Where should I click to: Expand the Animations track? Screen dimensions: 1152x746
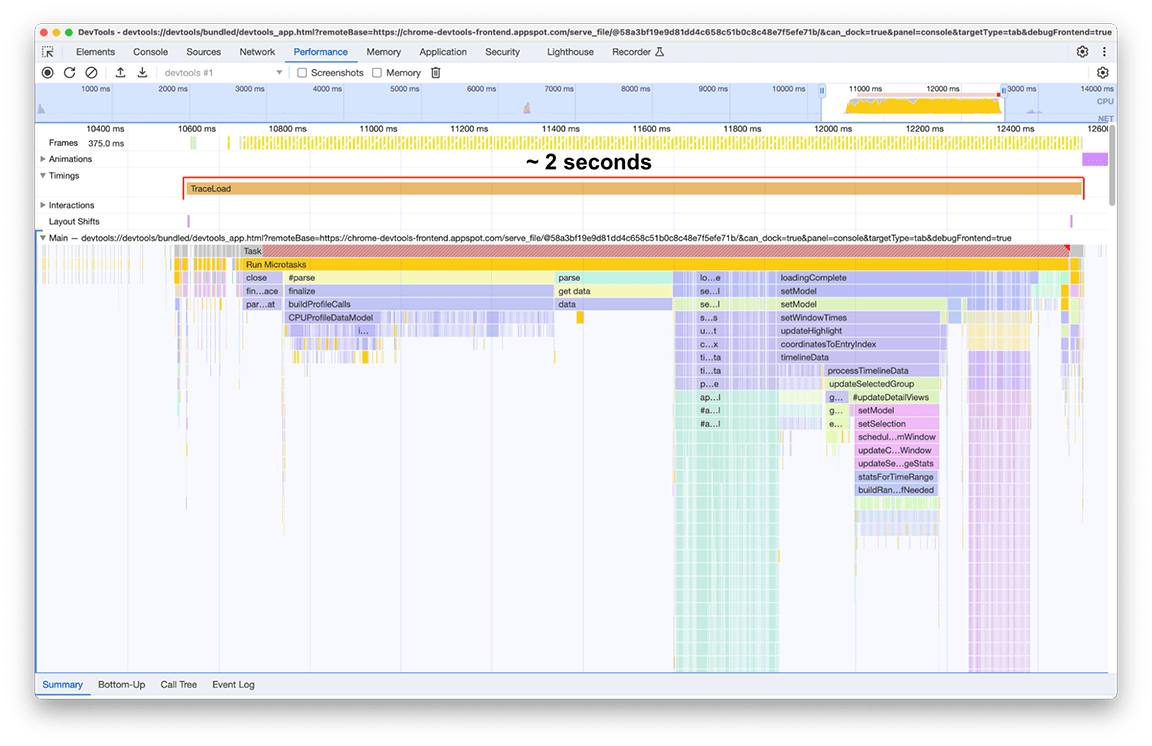pos(44,158)
